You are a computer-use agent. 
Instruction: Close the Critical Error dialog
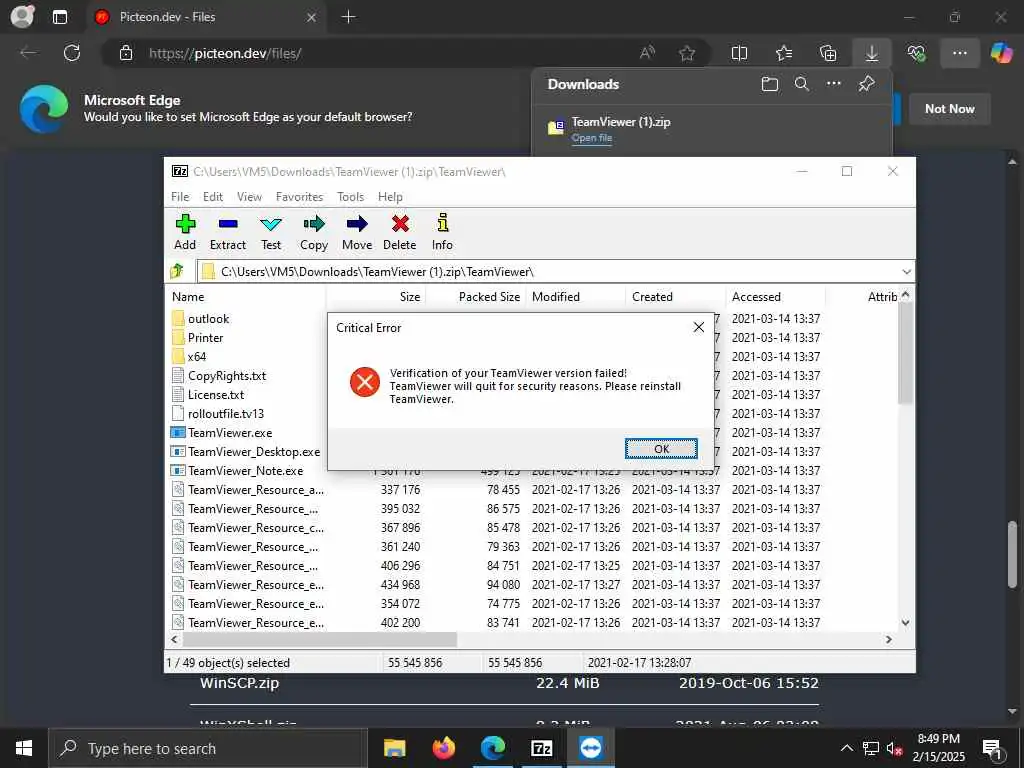(699, 327)
